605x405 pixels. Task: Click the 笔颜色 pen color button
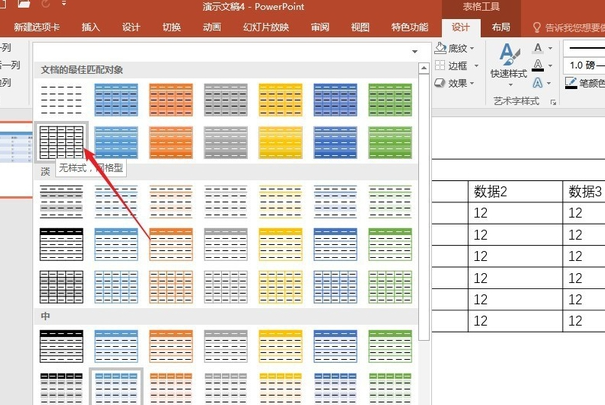[x=585, y=83]
